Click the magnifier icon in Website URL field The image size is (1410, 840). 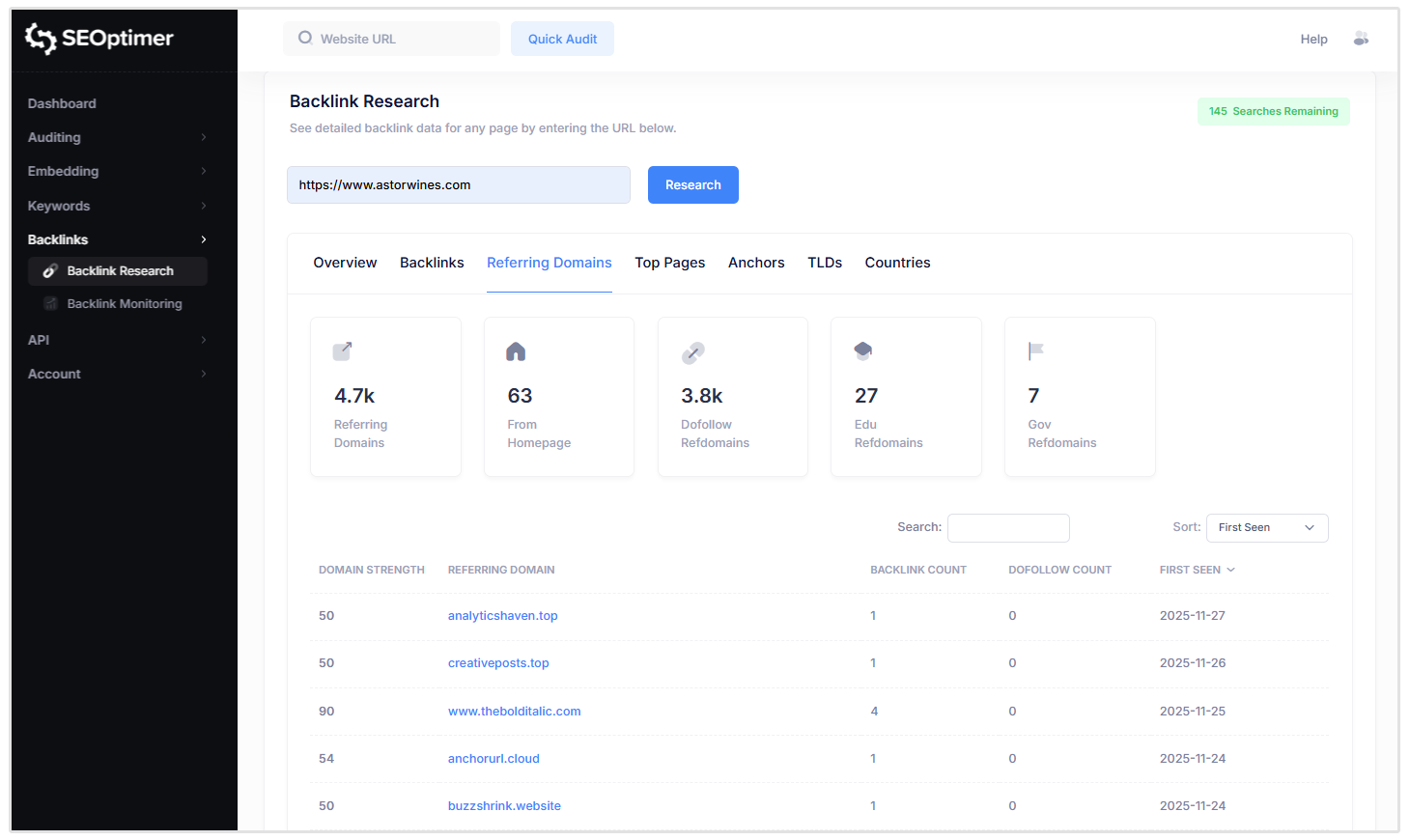[304, 36]
